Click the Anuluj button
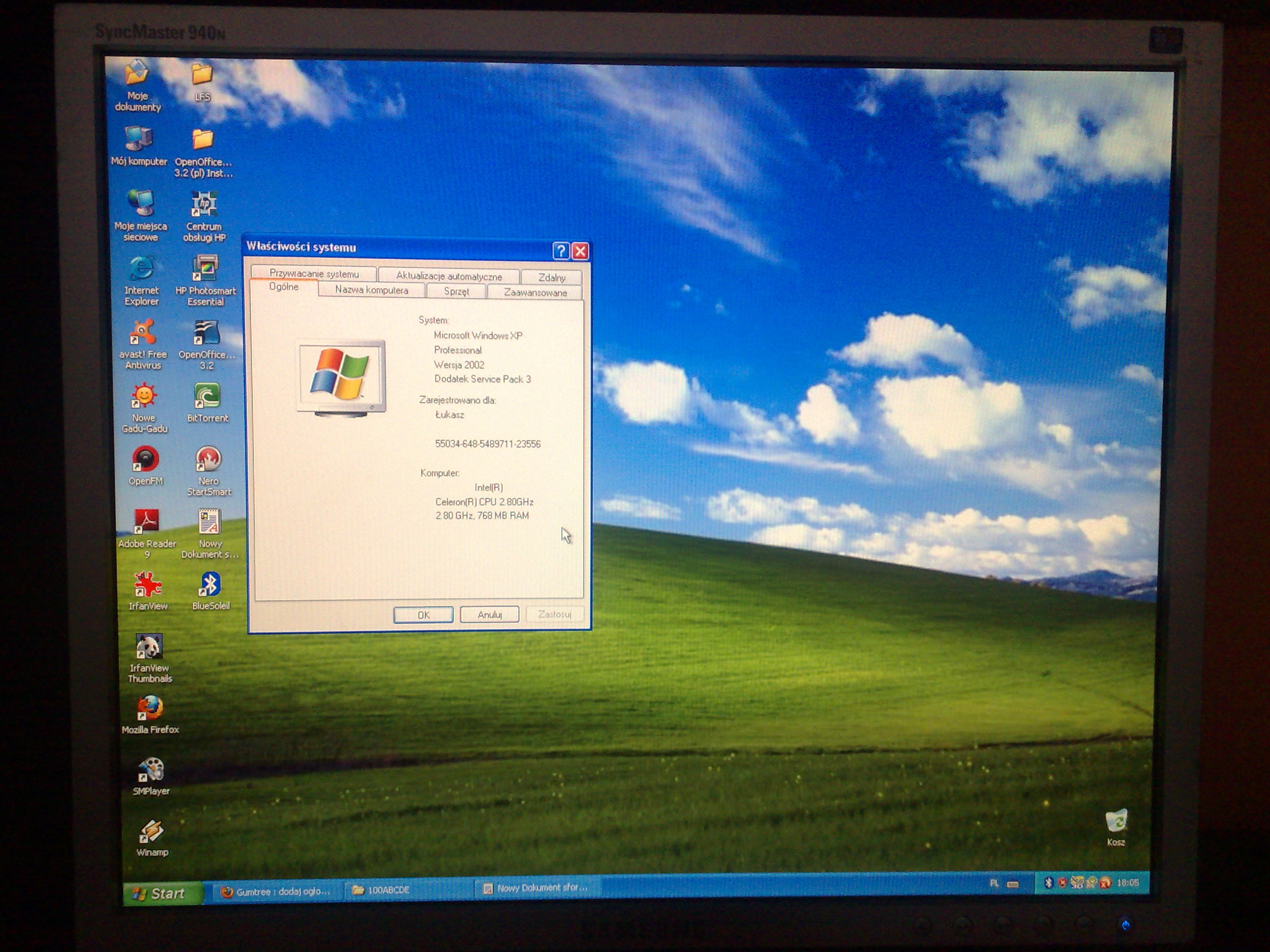Viewport: 1270px width, 952px height. pos(489,615)
